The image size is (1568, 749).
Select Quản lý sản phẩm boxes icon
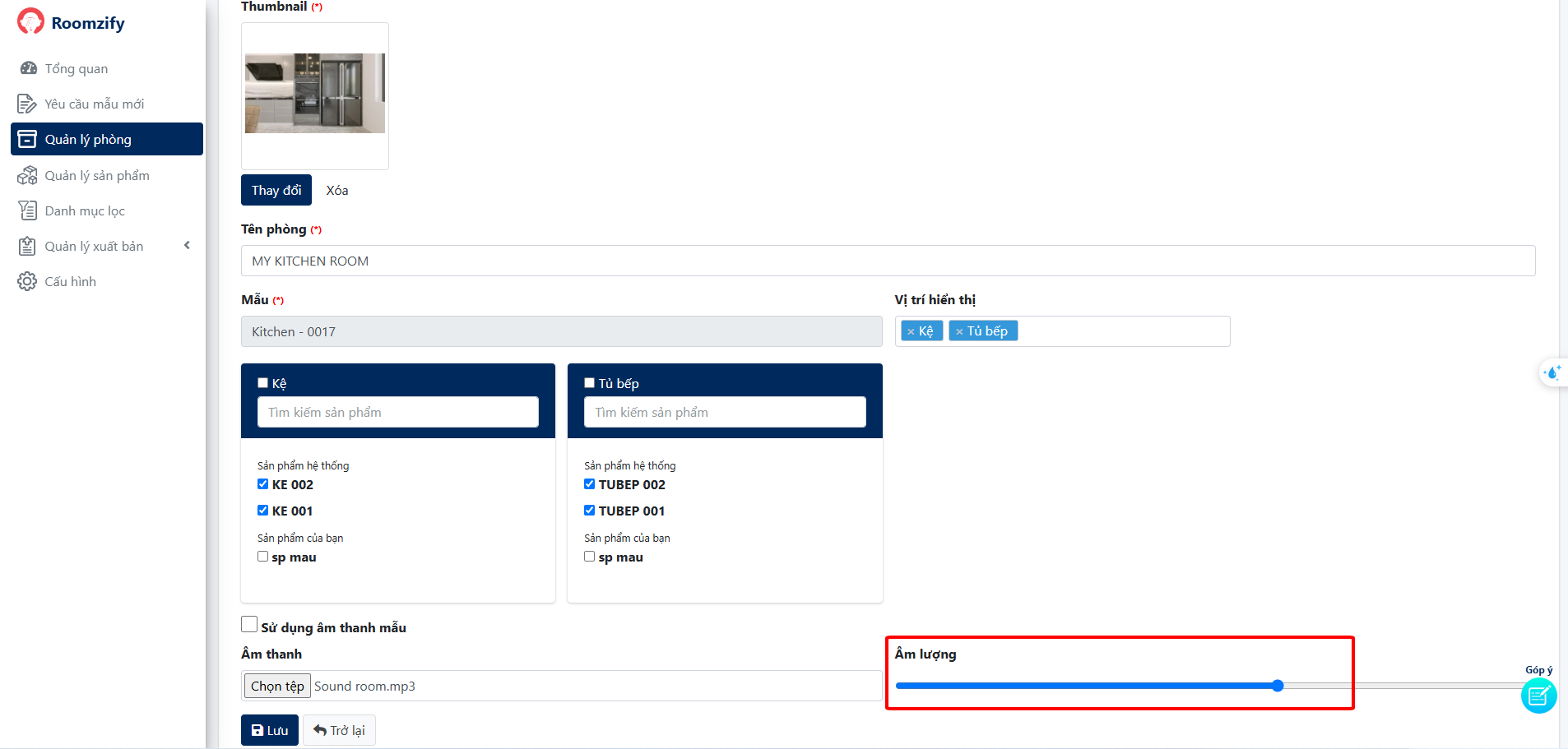[x=27, y=175]
